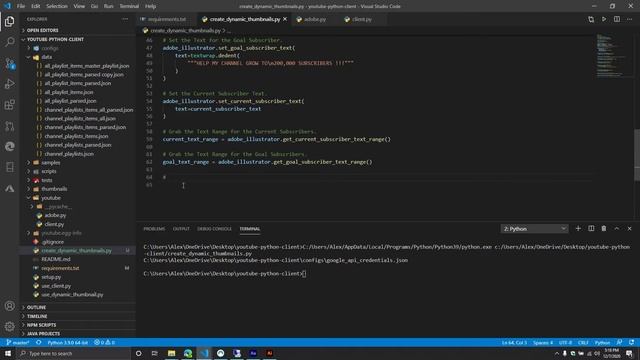Image resolution: width=640 pixels, height=360 pixels.
Task: Open Explorer Views and More Actions ellipsis
Action: [x=125, y=19]
